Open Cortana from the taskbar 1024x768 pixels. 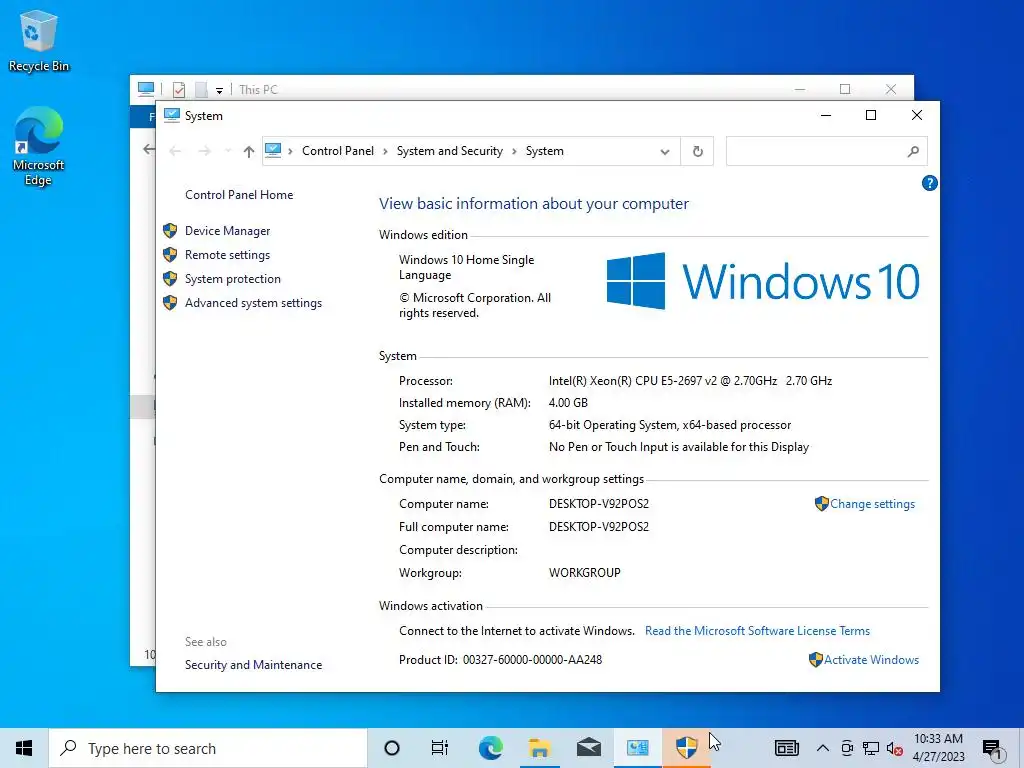[x=392, y=748]
